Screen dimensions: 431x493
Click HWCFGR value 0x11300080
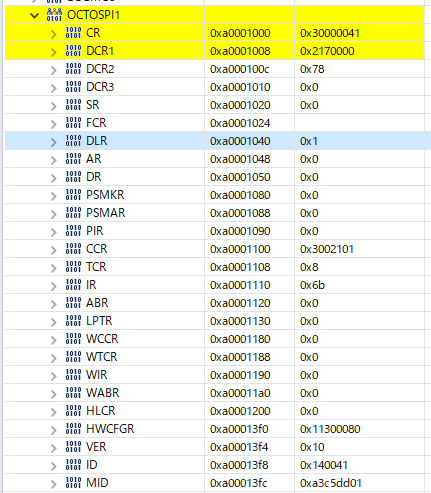(x=330, y=429)
